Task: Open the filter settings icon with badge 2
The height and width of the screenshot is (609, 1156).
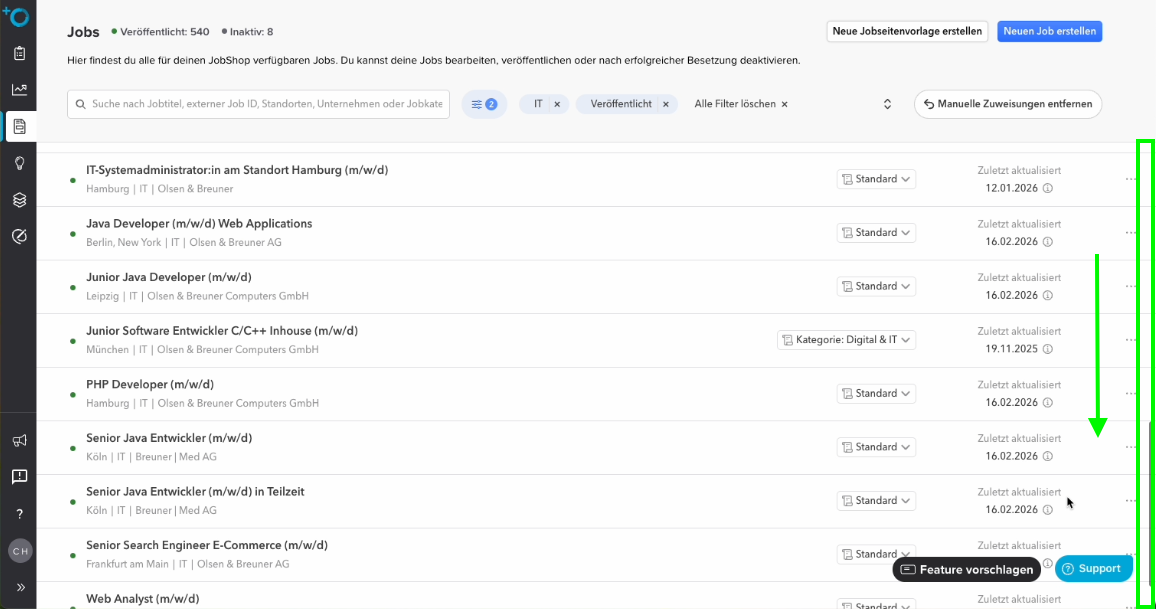Action: click(484, 104)
